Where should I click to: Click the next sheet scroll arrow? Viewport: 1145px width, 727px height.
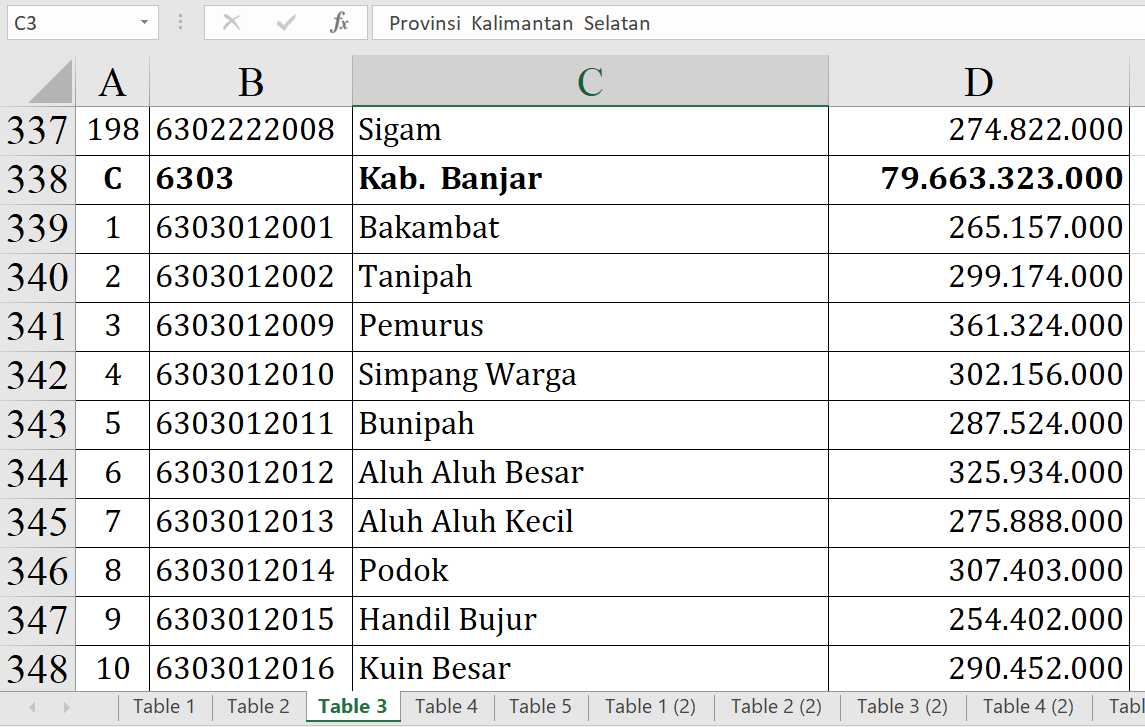coord(66,707)
